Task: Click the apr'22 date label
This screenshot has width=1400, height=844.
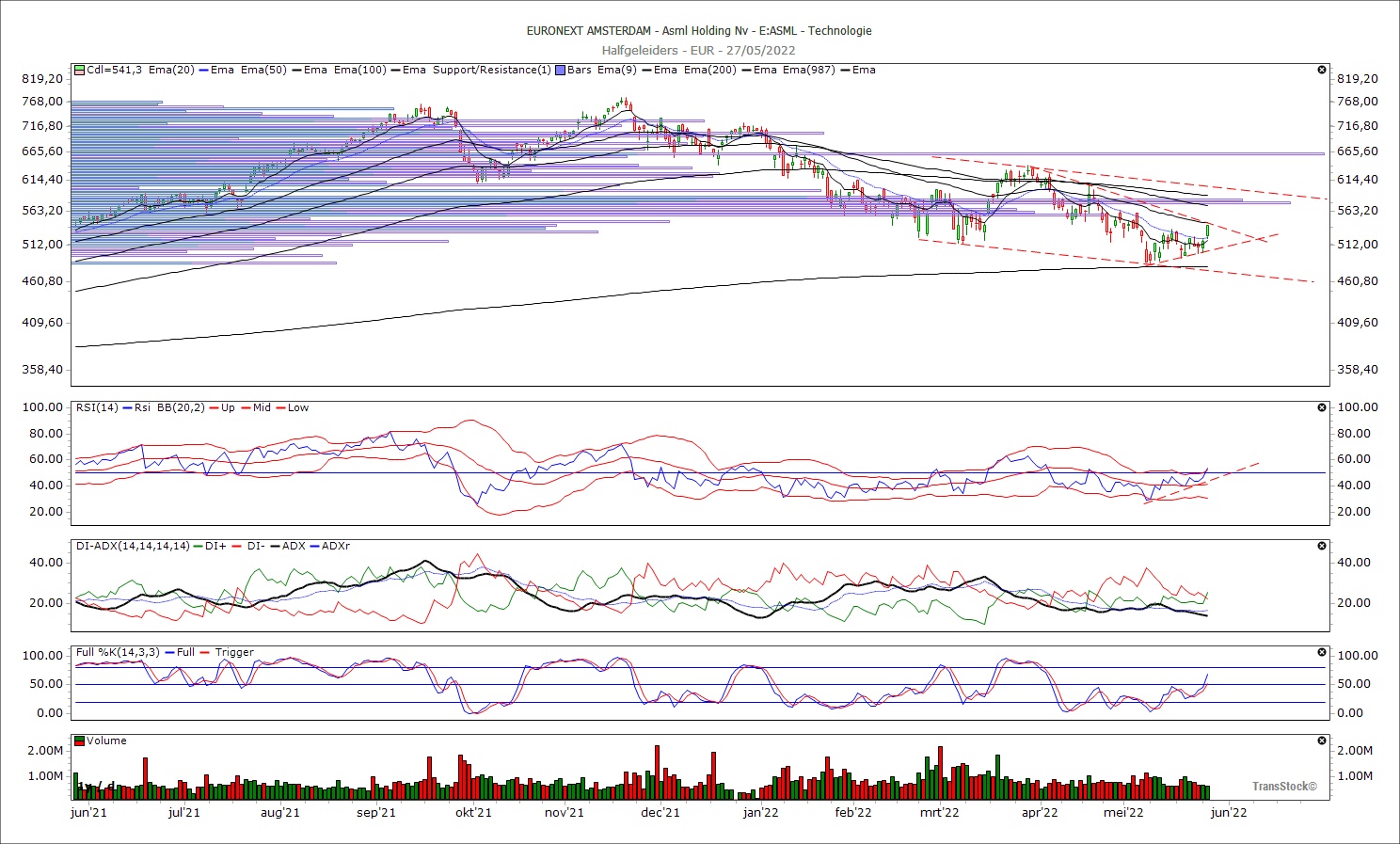Action: [1040, 812]
